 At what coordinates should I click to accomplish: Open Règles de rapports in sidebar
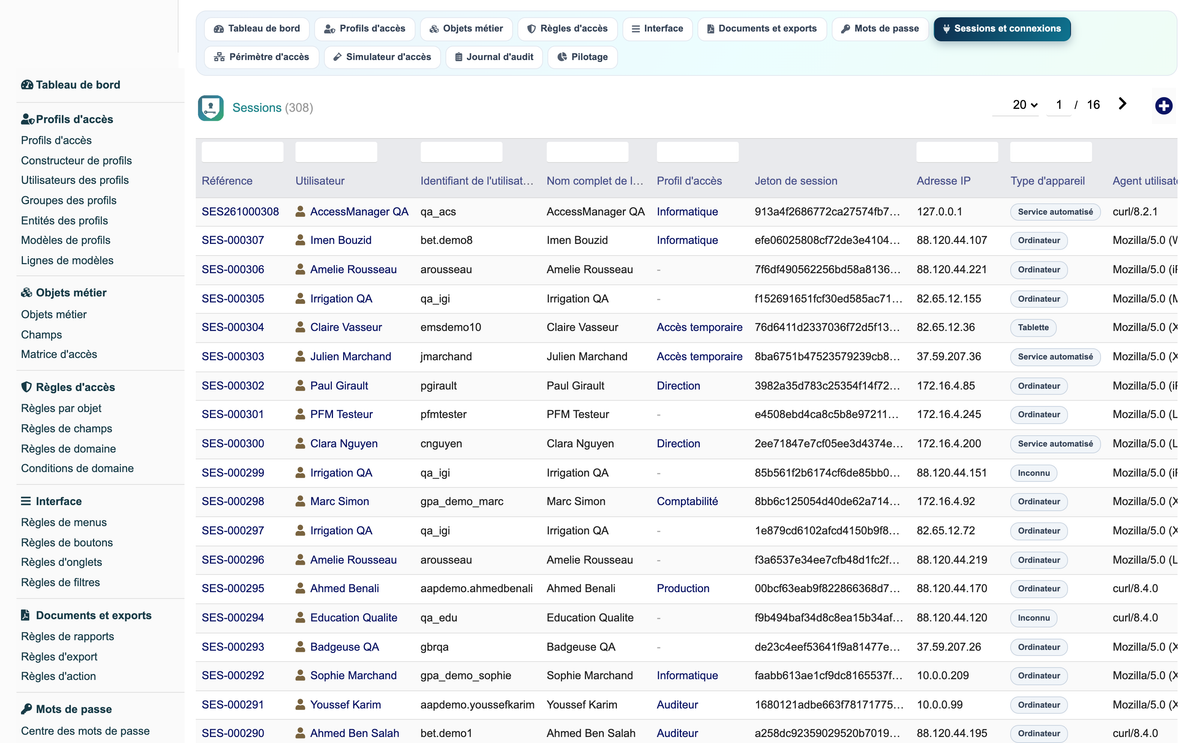point(68,636)
